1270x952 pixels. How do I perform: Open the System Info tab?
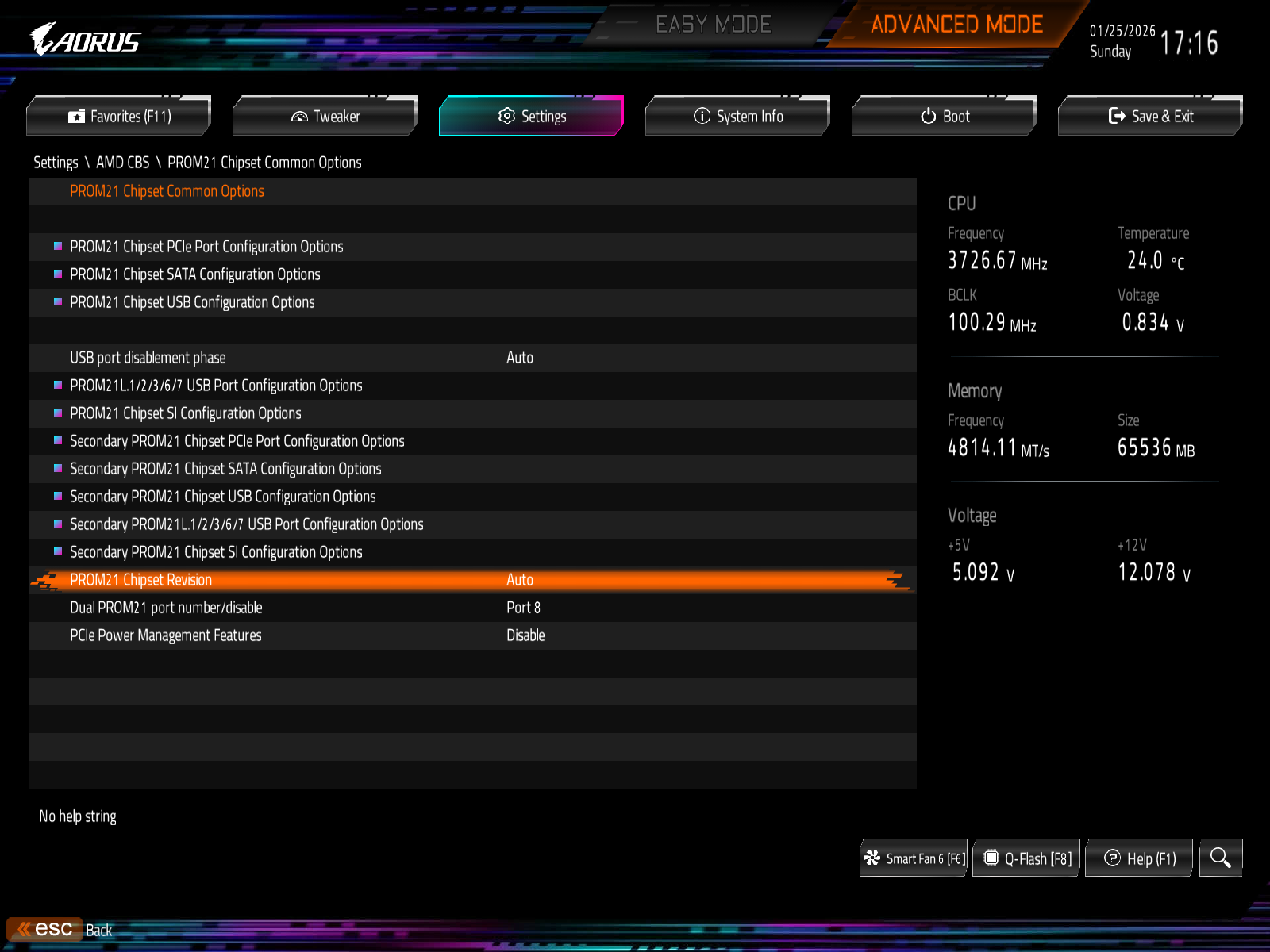[x=738, y=117]
